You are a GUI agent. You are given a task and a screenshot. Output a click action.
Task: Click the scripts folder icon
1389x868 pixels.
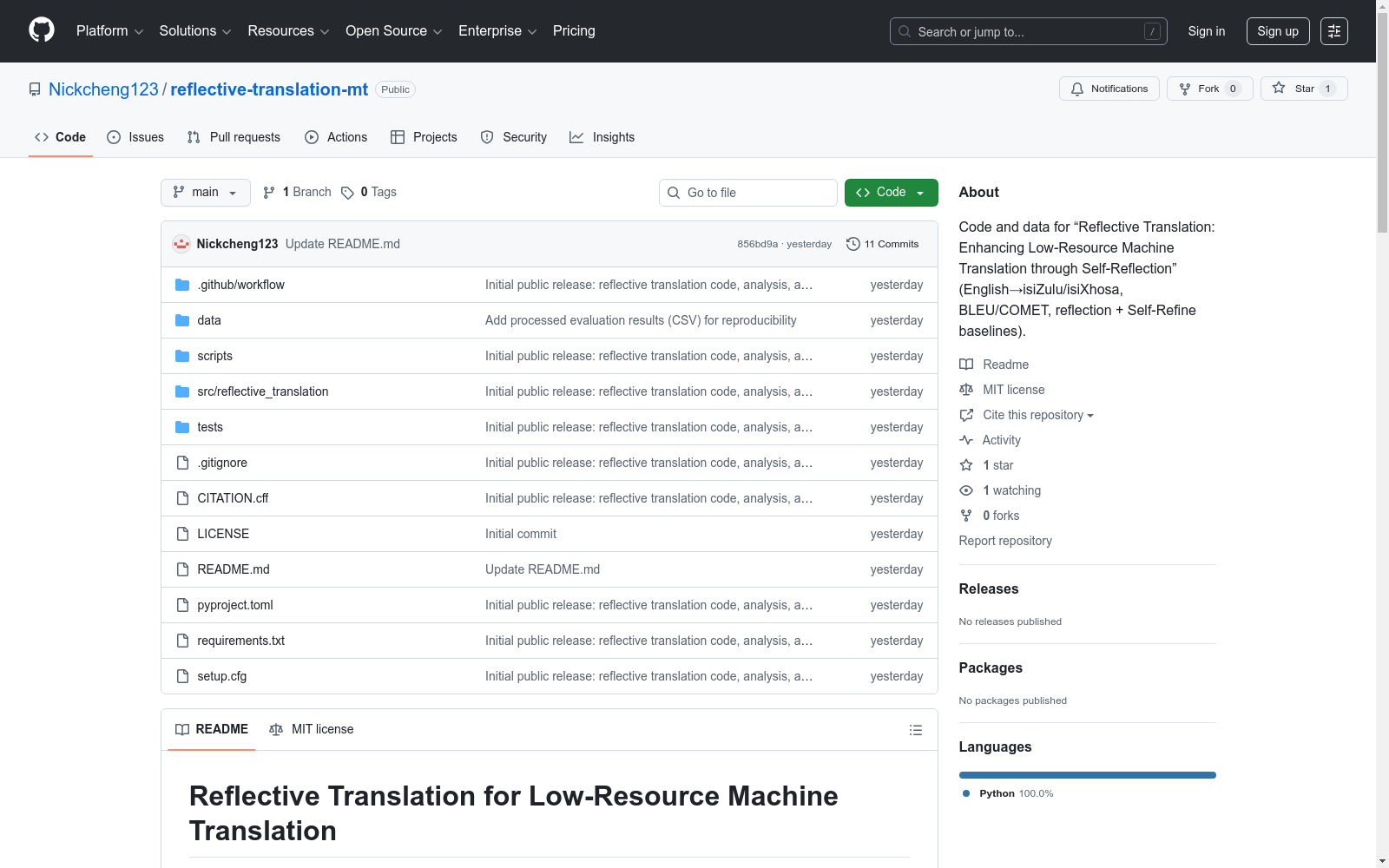point(182,356)
